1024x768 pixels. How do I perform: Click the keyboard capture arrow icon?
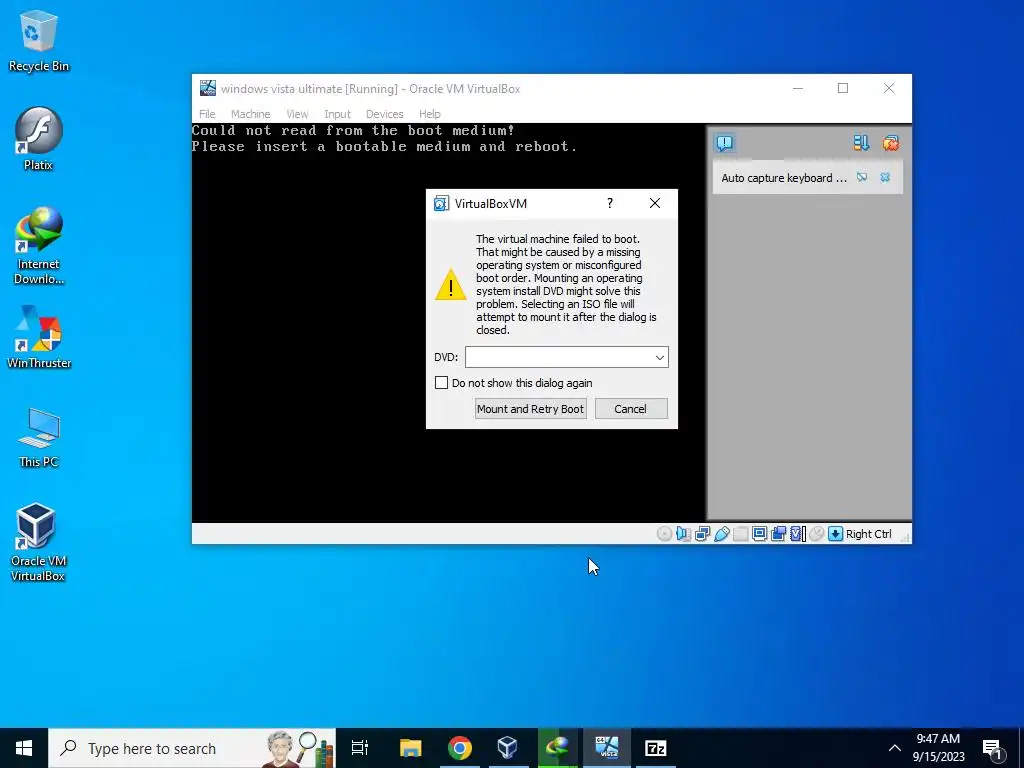coord(835,534)
